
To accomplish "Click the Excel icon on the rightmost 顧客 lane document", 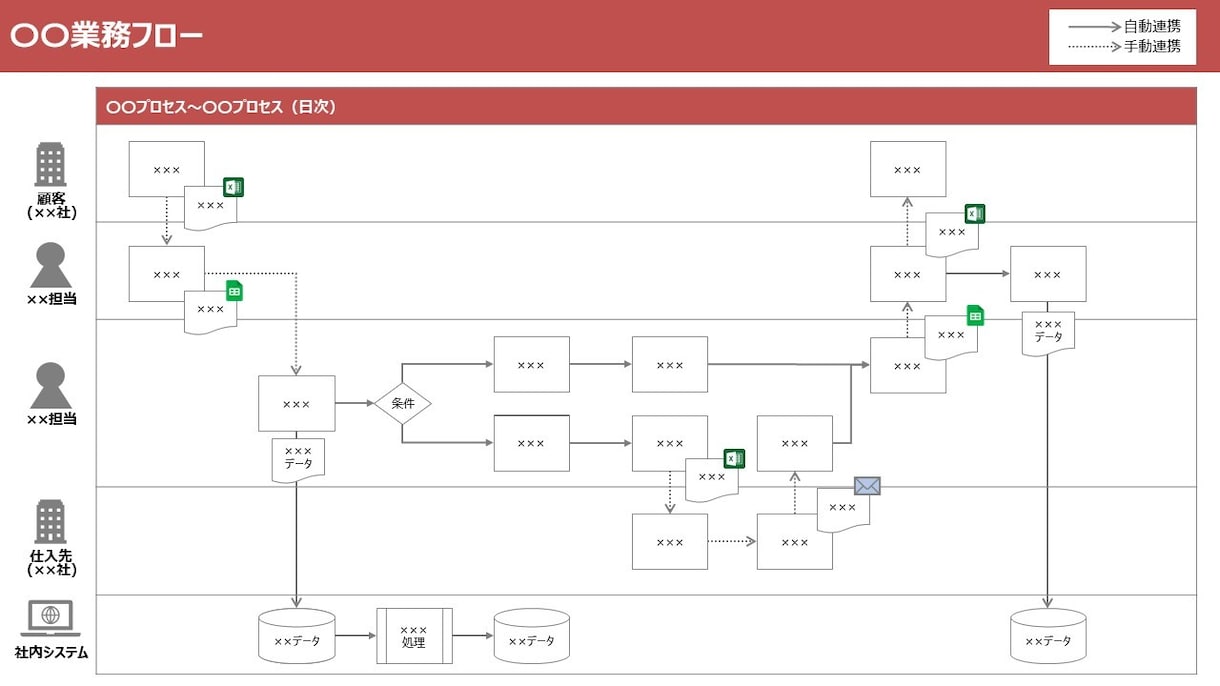I will (x=975, y=213).
